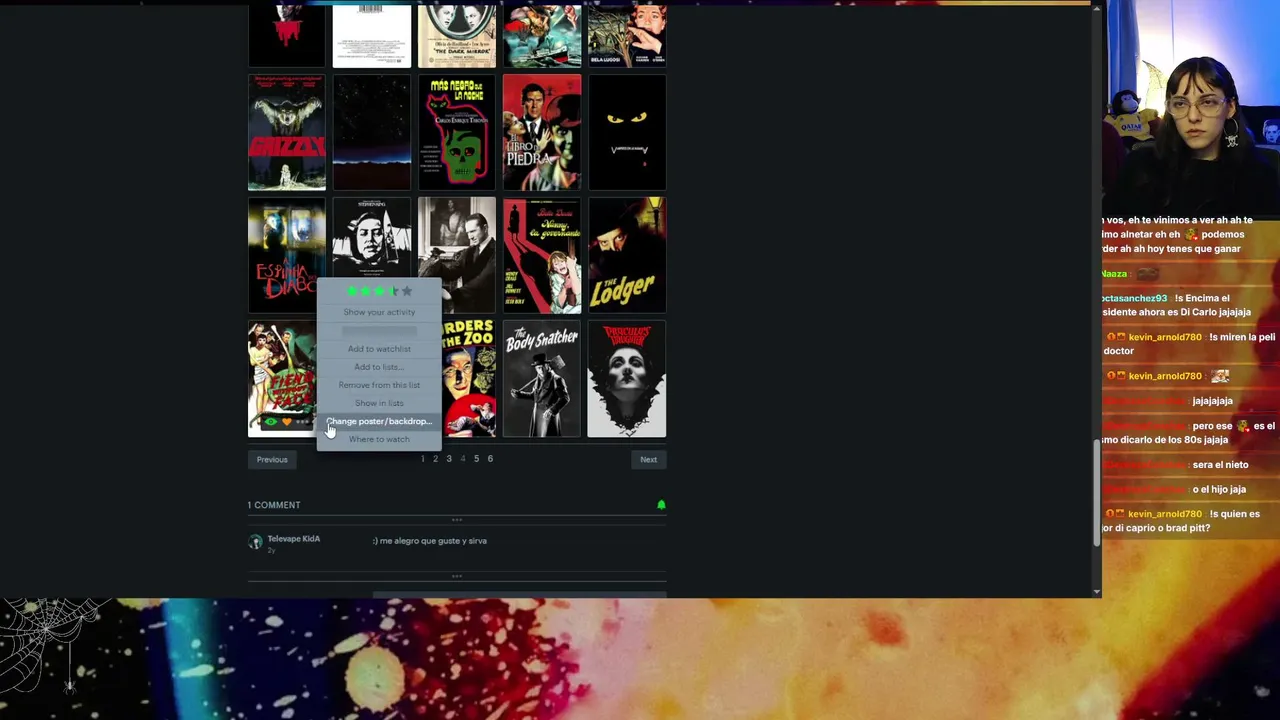Select the 'Show in lists' option
The width and height of the screenshot is (1280, 720).
pos(379,403)
